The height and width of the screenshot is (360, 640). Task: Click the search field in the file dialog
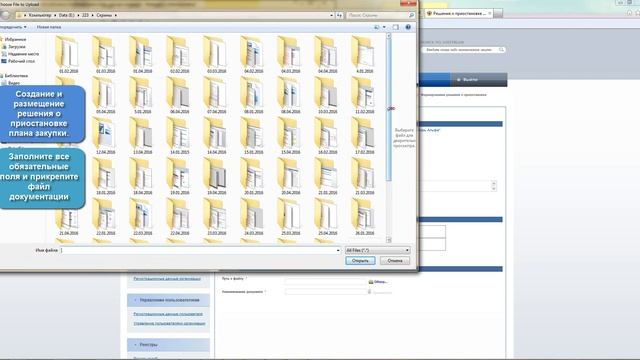click(380, 15)
